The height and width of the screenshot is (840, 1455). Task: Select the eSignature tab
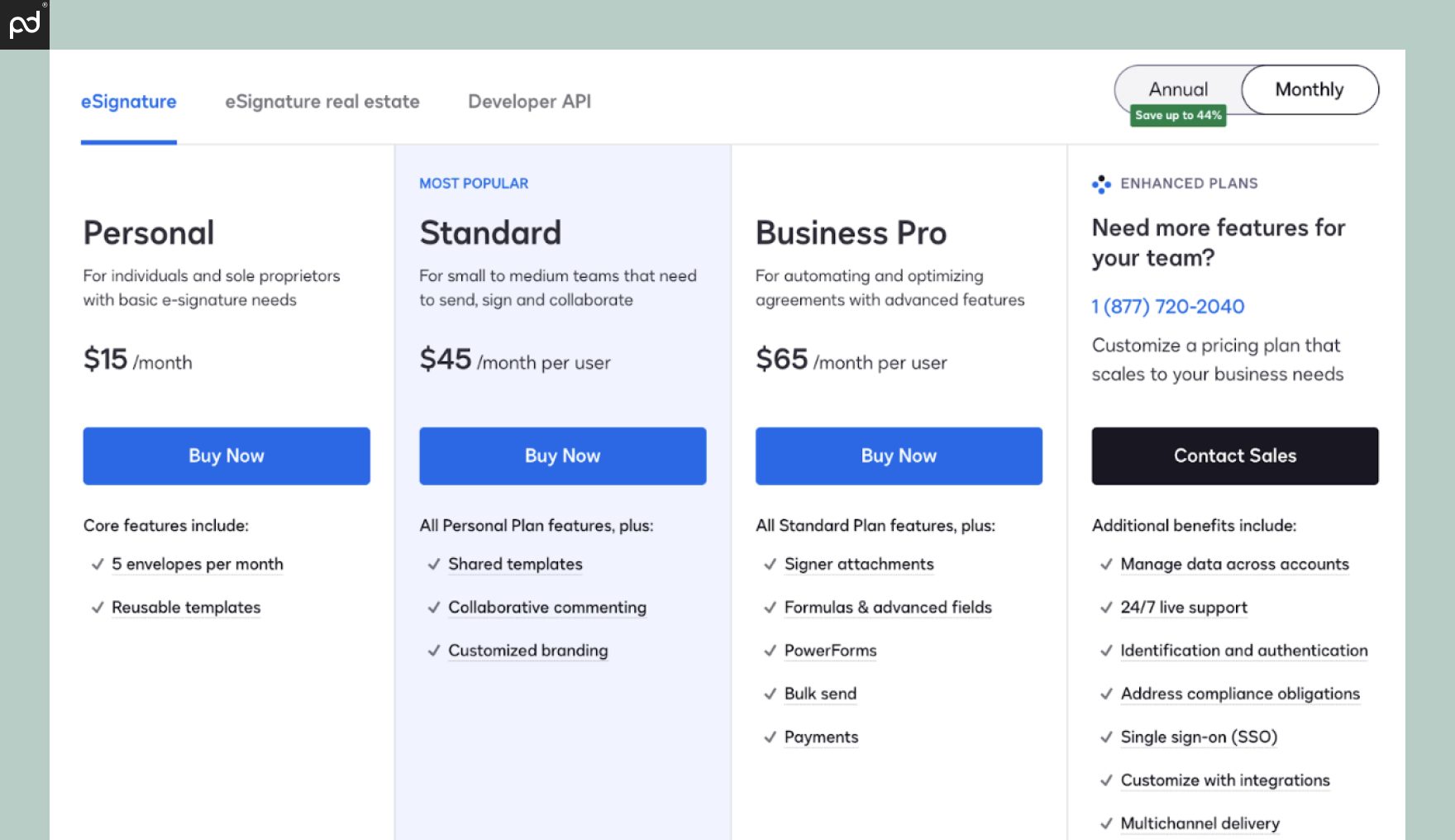pos(128,102)
